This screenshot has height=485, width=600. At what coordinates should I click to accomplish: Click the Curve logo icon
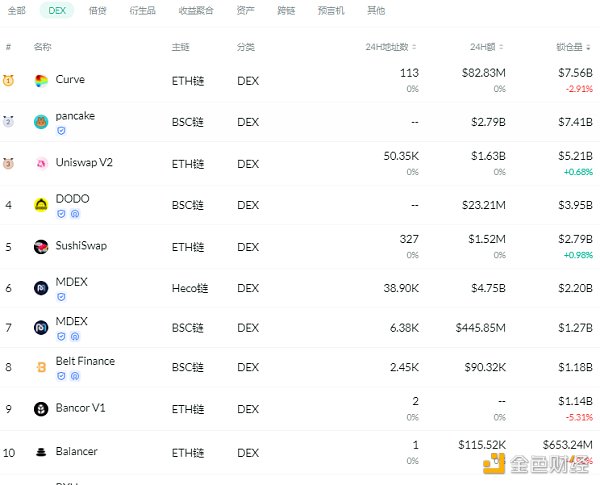41,81
